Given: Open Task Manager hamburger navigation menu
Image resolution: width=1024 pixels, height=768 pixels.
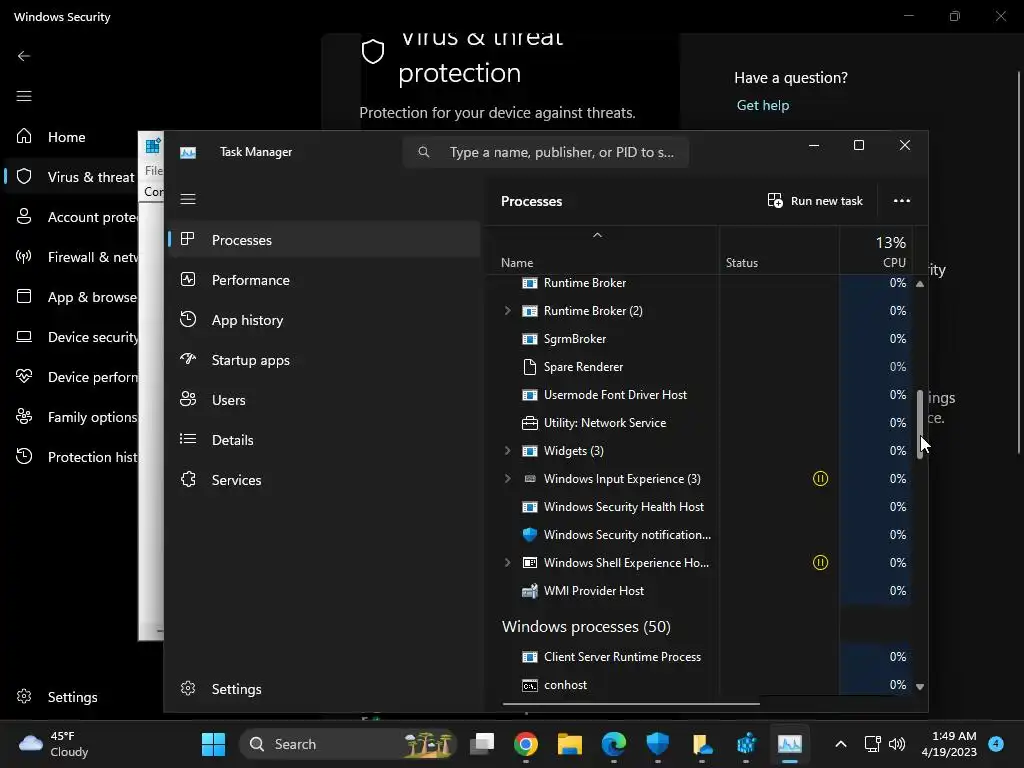Looking at the screenshot, I should pyautogui.click(x=188, y=199).
